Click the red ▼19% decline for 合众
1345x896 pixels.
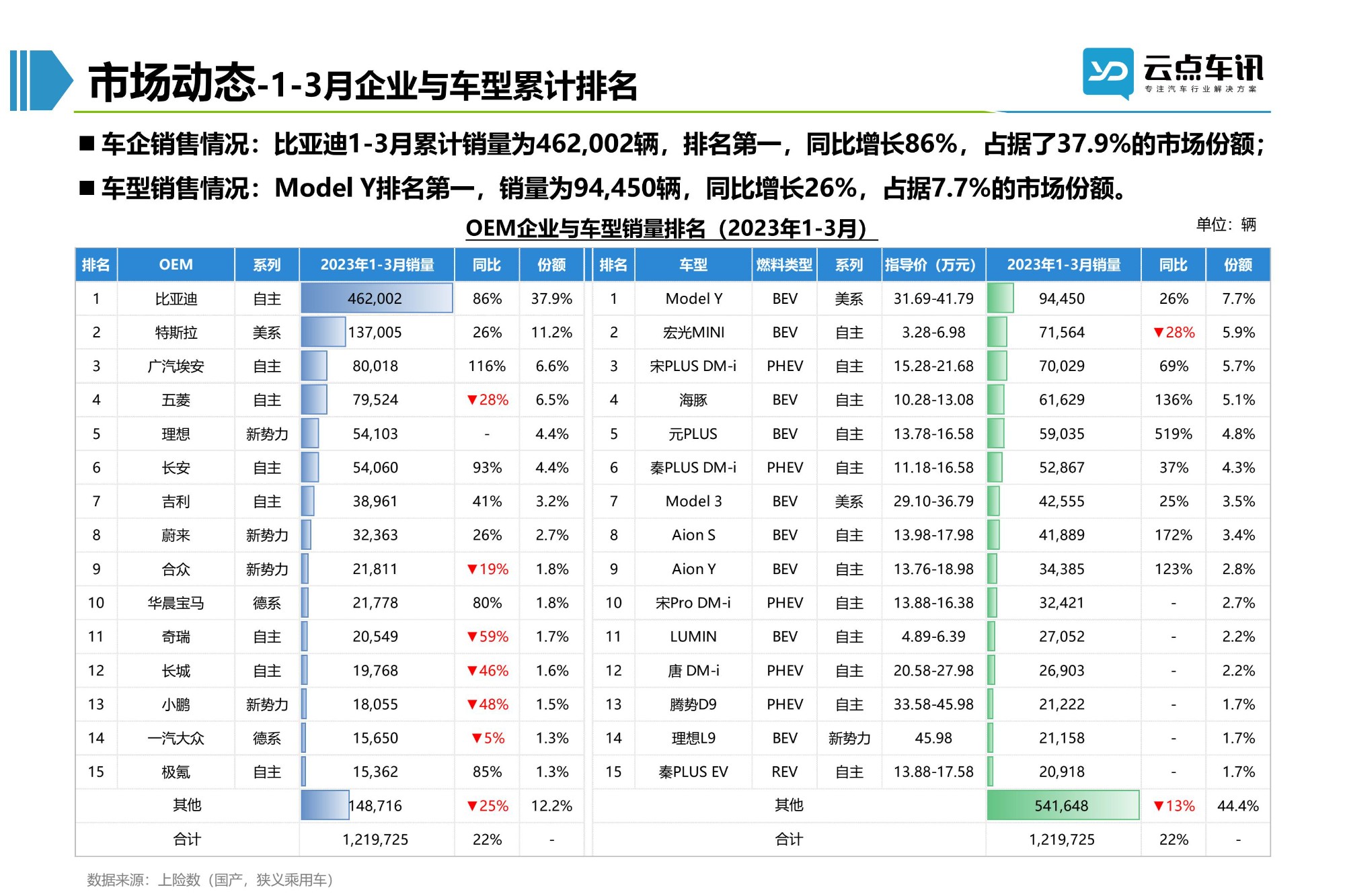coord(488,569)
